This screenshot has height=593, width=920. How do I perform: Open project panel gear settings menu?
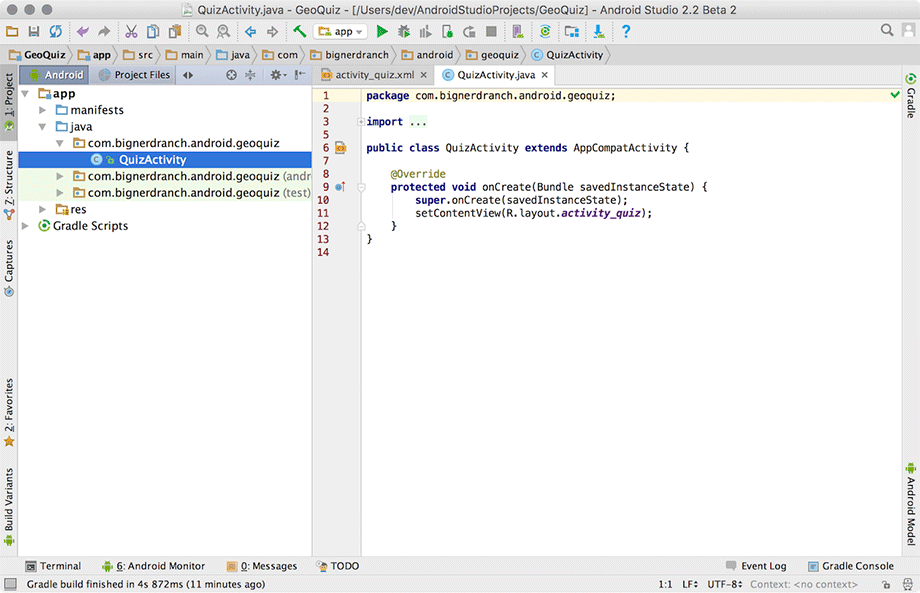[278, 75]
